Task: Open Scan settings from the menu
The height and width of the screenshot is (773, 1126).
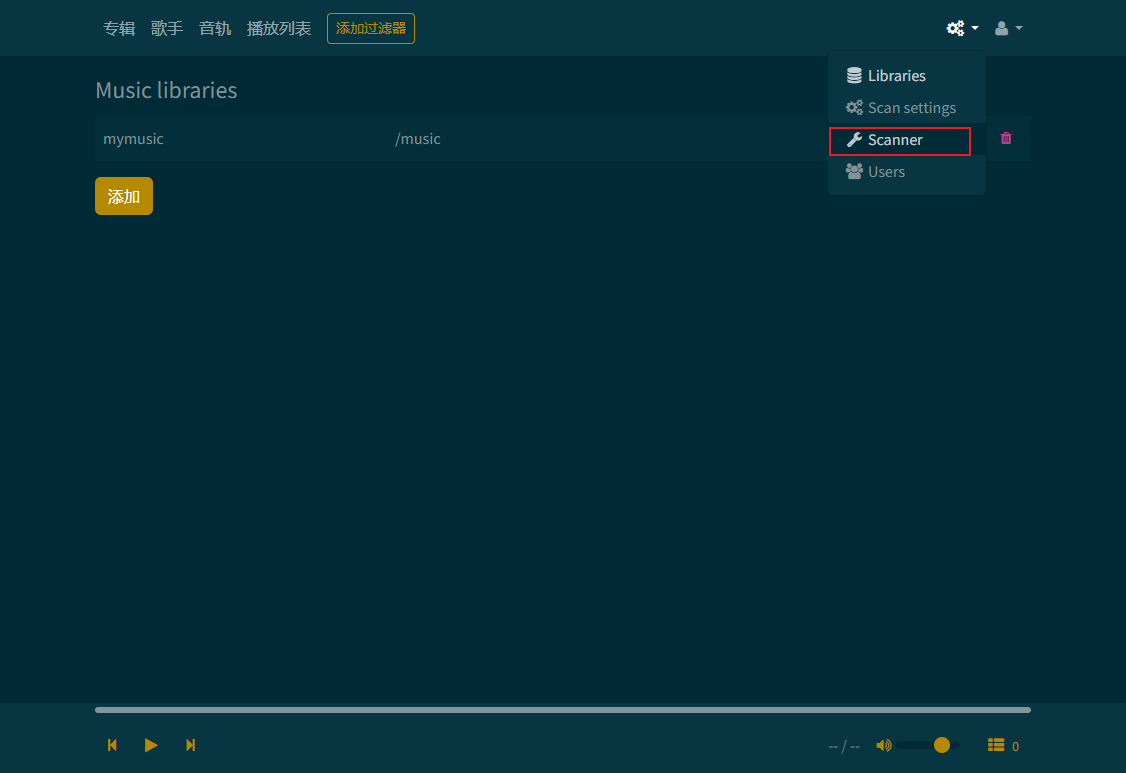Action: (906, 108)
